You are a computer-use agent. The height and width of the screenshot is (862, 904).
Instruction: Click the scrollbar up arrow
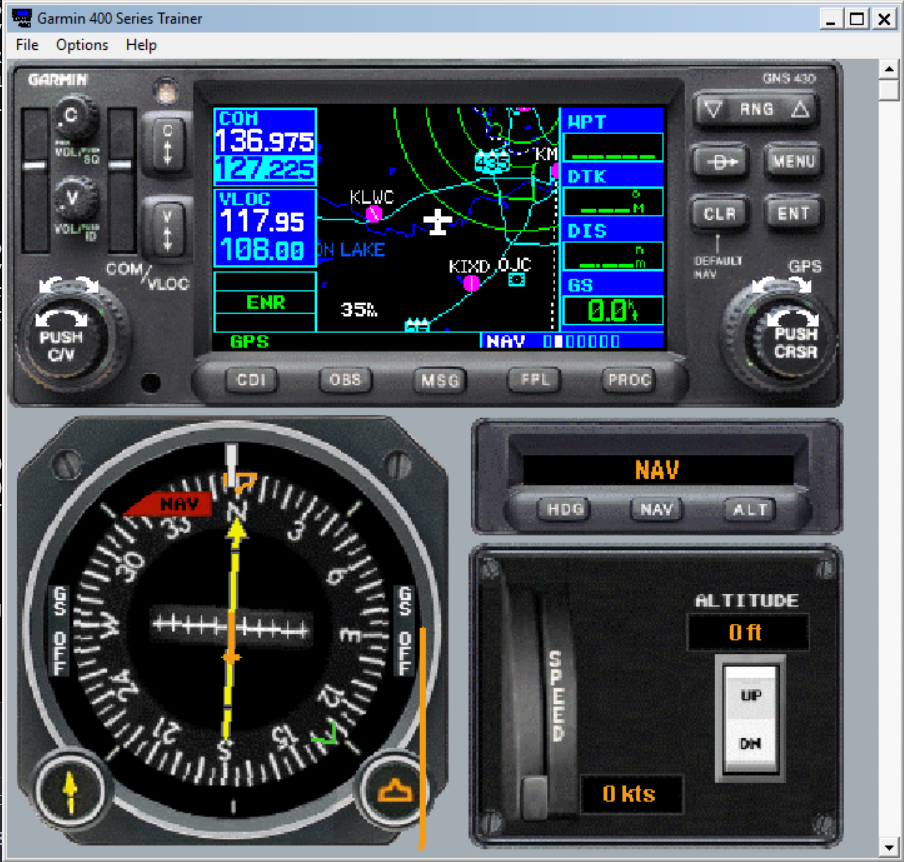click(x=889, y=69)
